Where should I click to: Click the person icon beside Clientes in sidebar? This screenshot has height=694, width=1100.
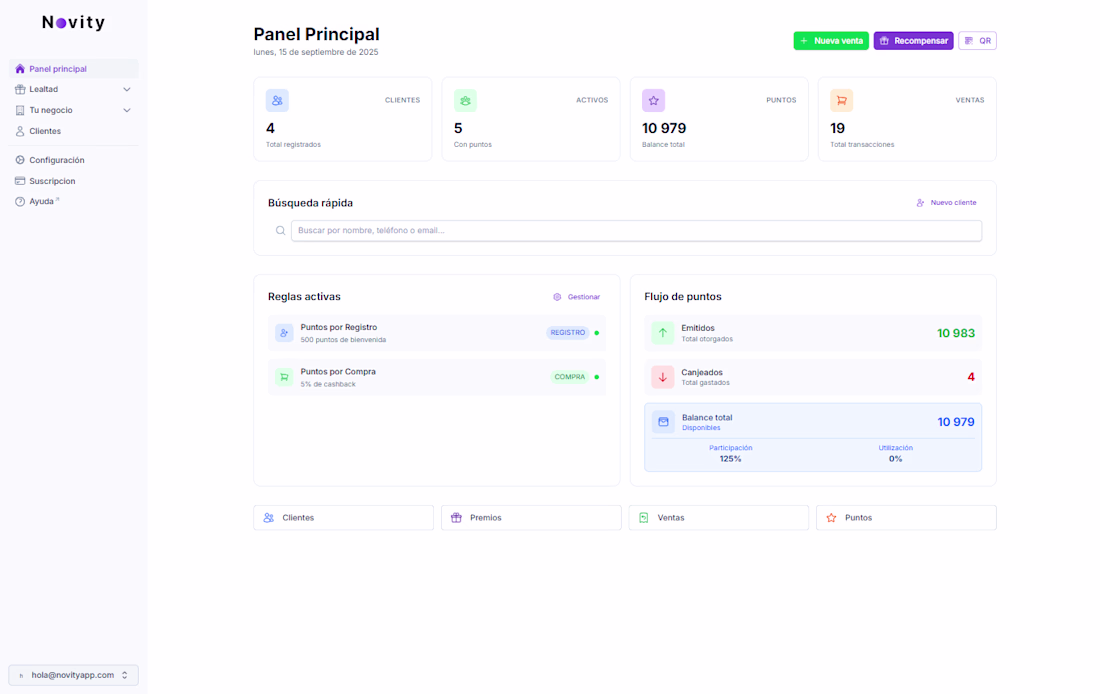(20, 131)
